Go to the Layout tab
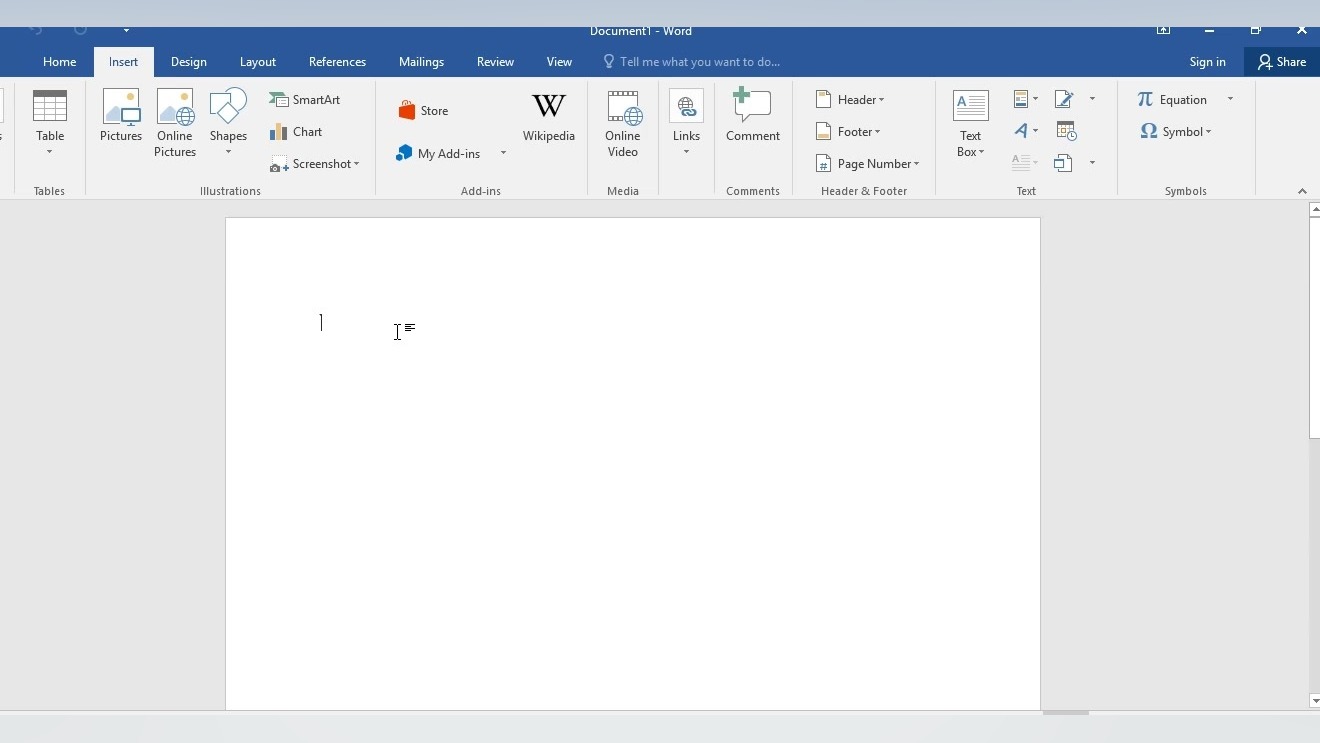Viewport: 1320px width, 743px height. (258, 62)
